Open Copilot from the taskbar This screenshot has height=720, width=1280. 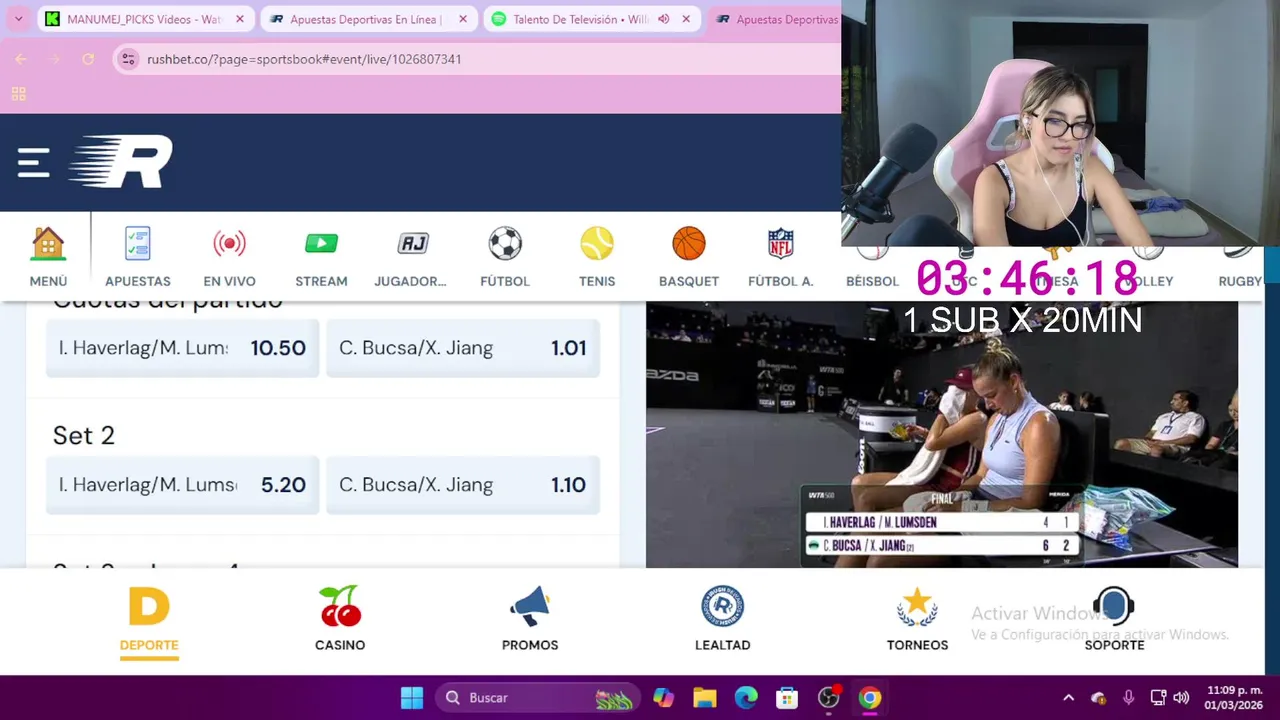coord(663,698)
